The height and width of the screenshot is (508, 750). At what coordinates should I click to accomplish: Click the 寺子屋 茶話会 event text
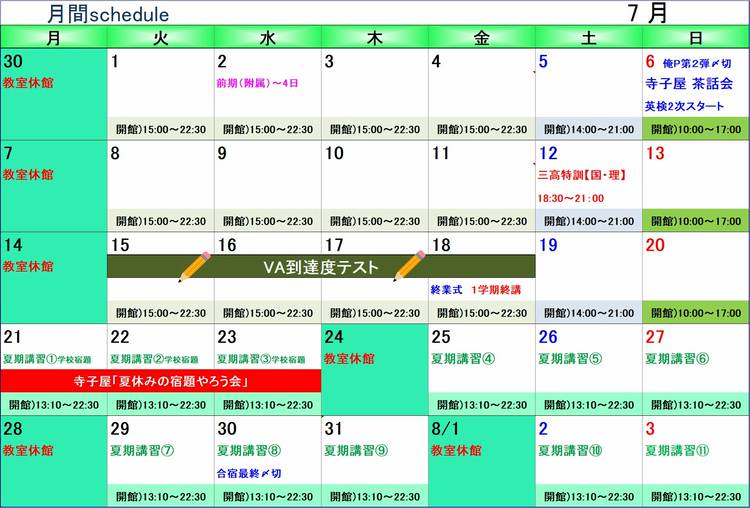689,84
